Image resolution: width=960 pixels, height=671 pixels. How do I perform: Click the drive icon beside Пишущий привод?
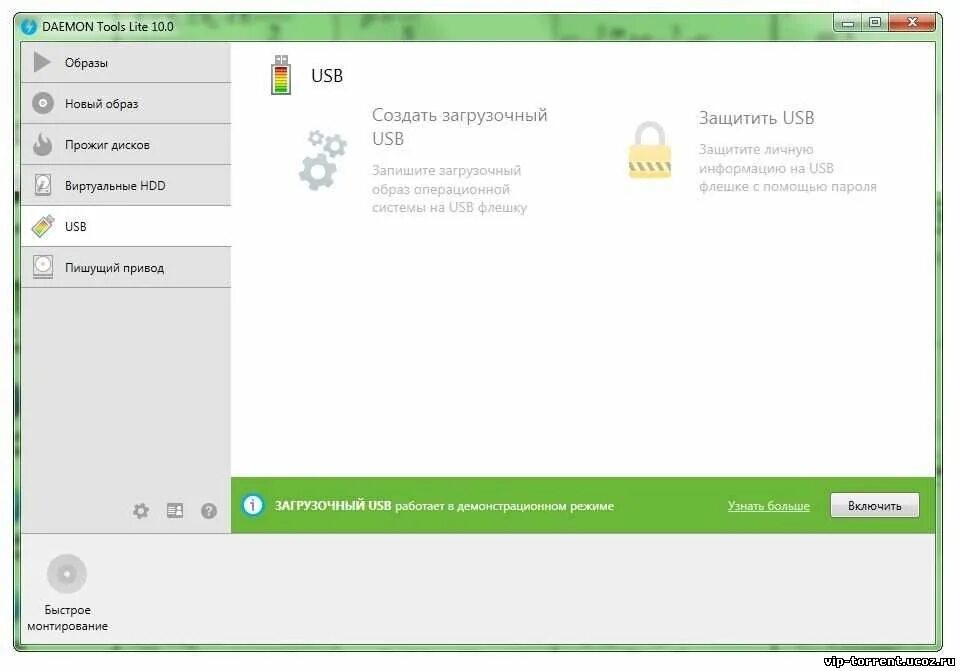pos(43,267)
